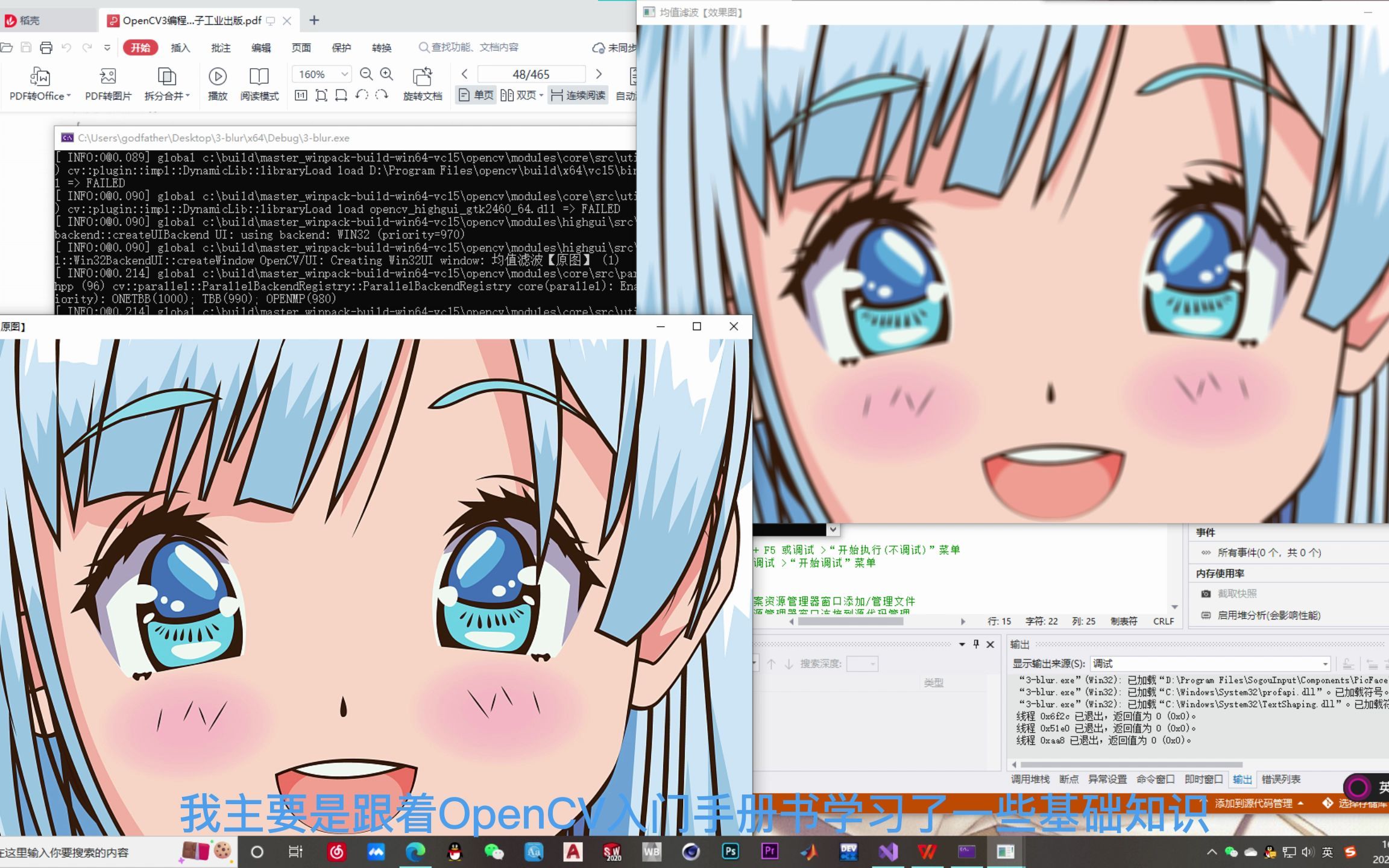Open quick access toolbar customize dropdown
The image size is (1389, 868).
point(107,48)
